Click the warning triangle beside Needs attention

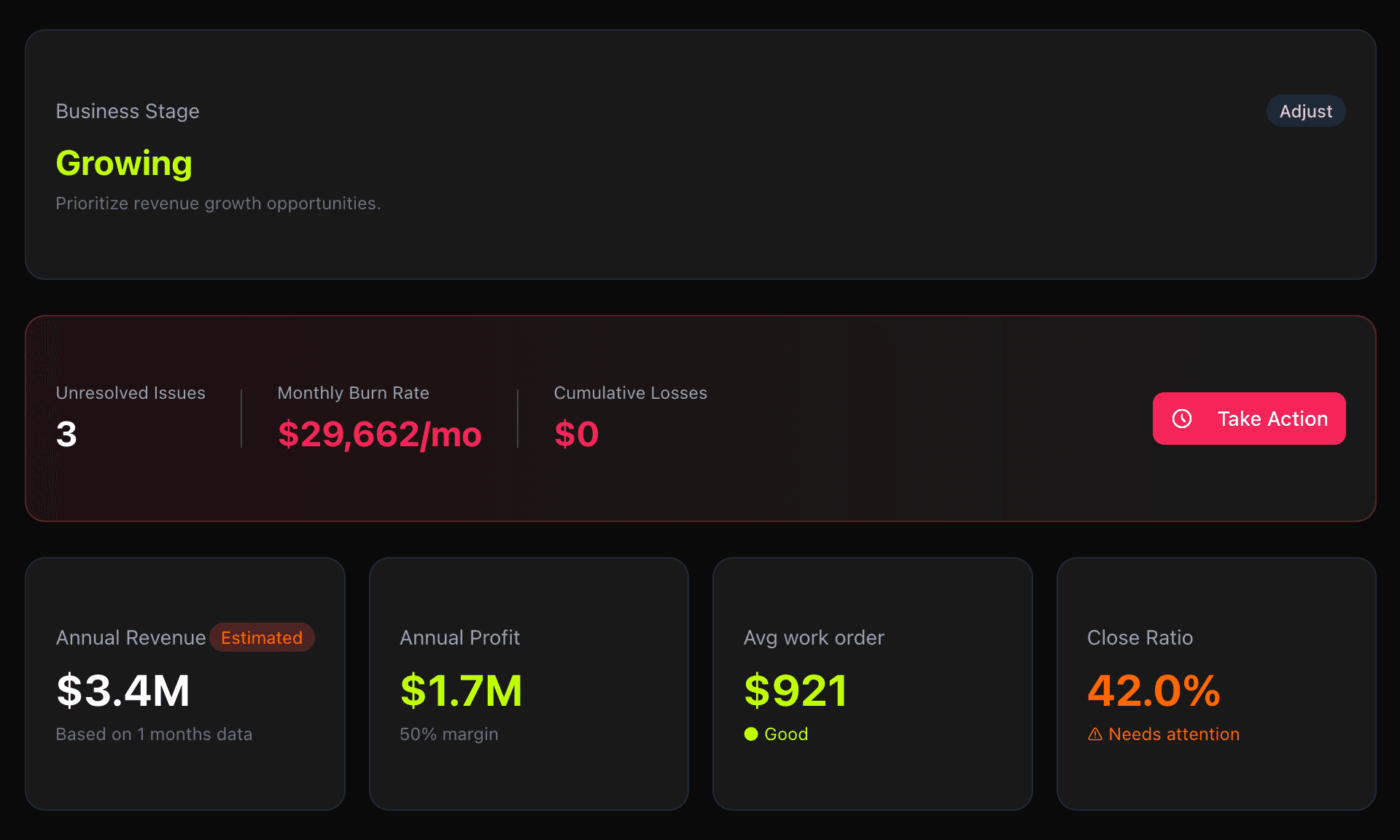coord(1096,735)
